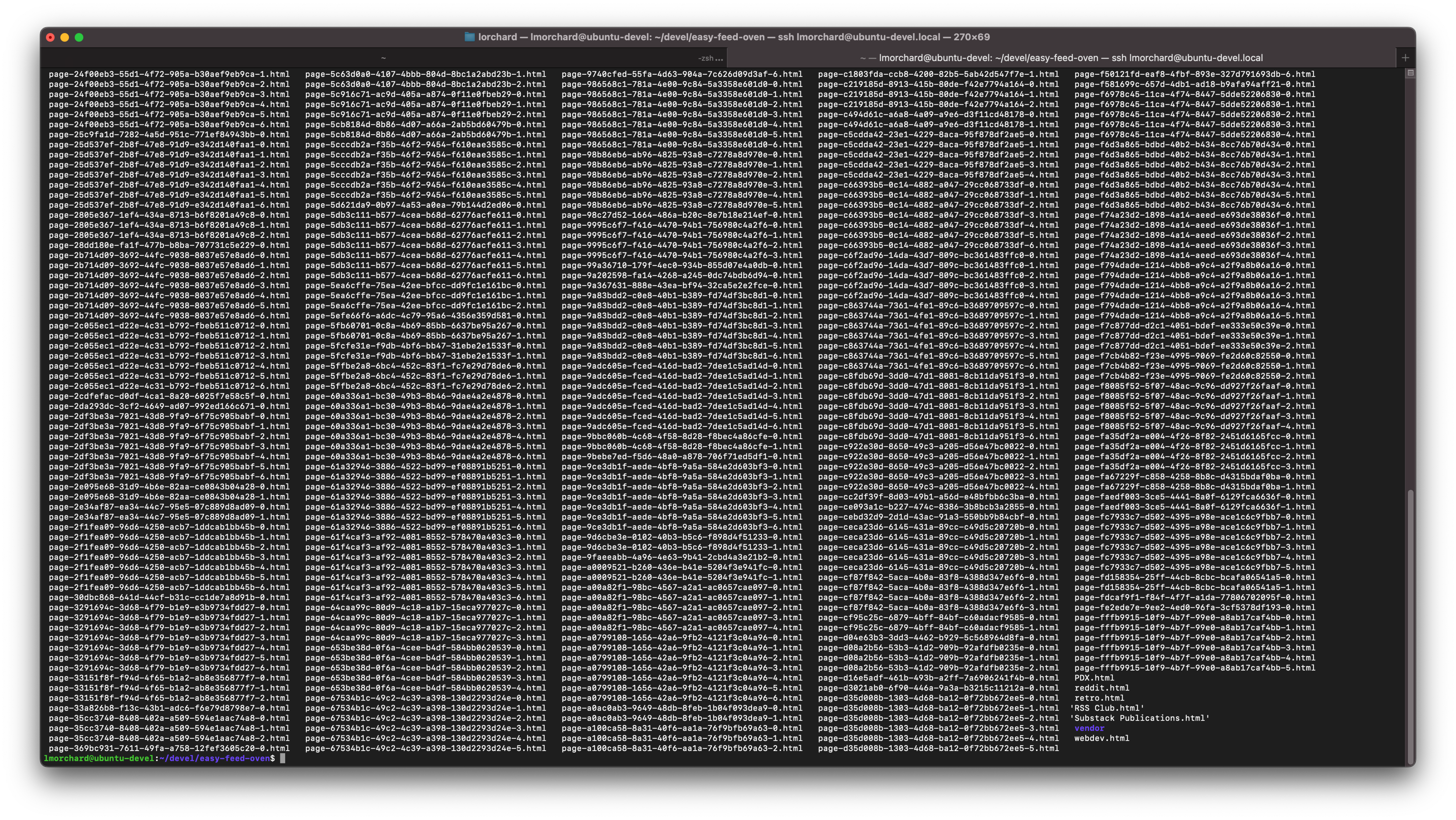The height and width of the screenshot is (820, 1456).
Task: Click the ~/devel/easy-feed-oven prompt path
Action: (215, 759)
